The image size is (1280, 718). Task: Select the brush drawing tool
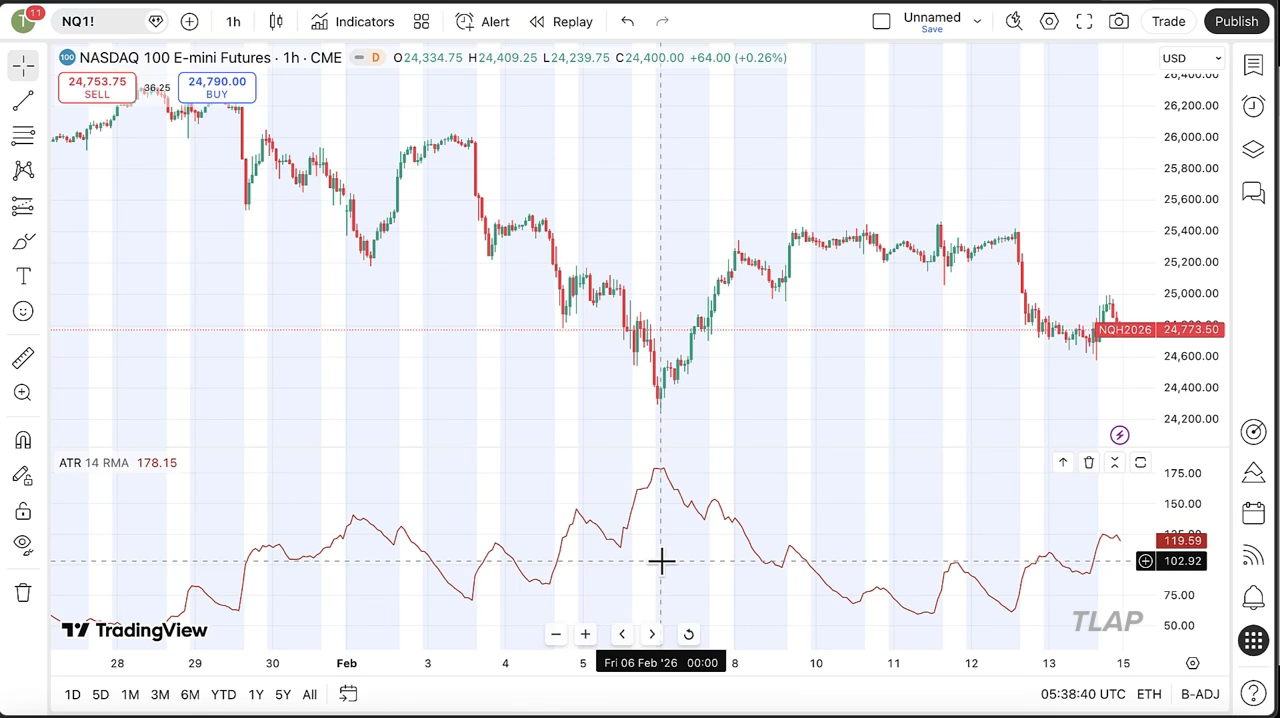click(x=23, y=241)
